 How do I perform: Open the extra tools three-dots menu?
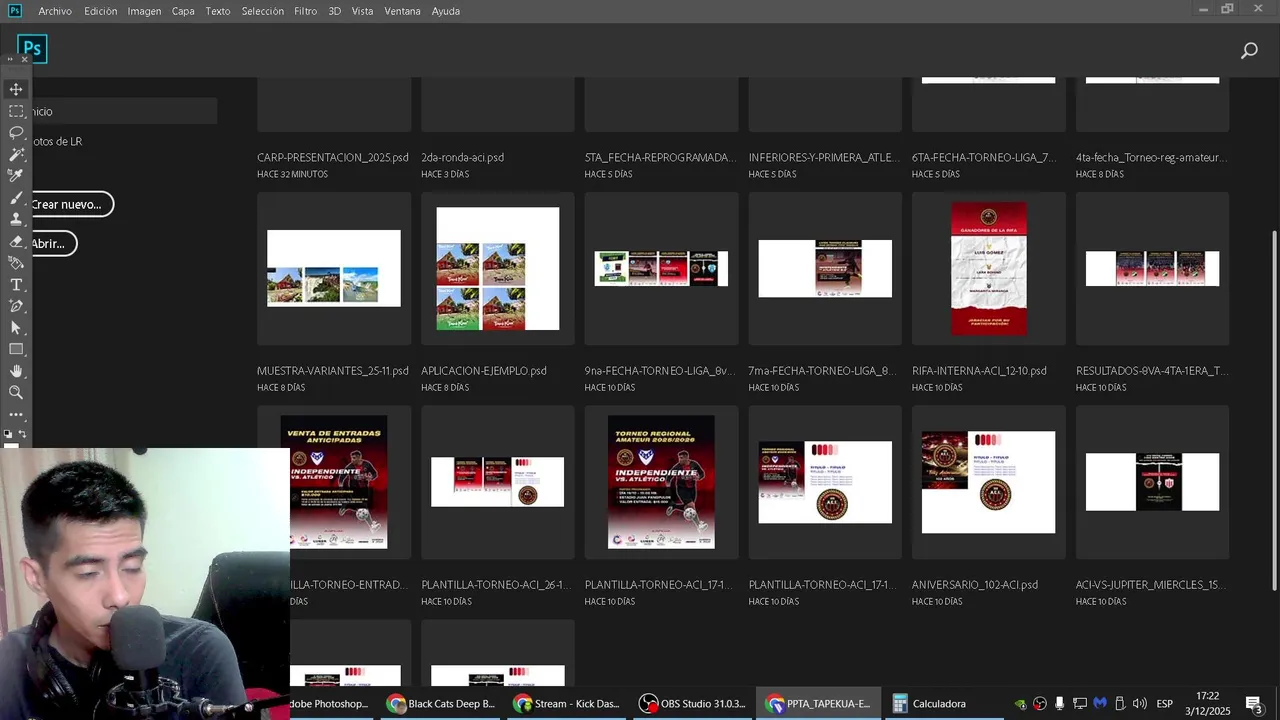(16, 414)
